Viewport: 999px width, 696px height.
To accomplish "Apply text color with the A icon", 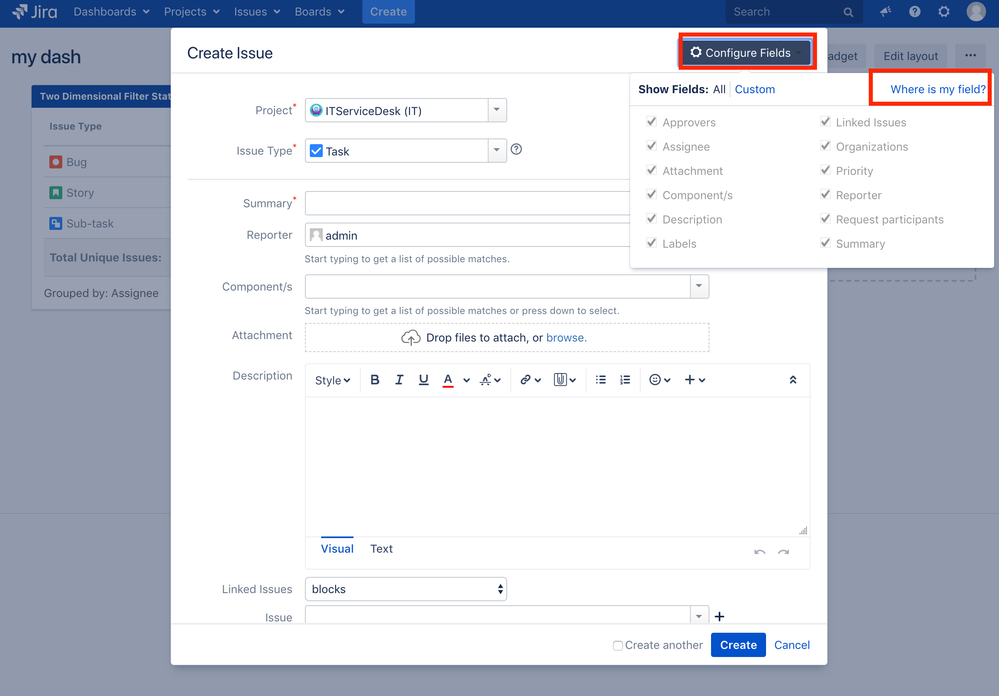I will [448, 380].
